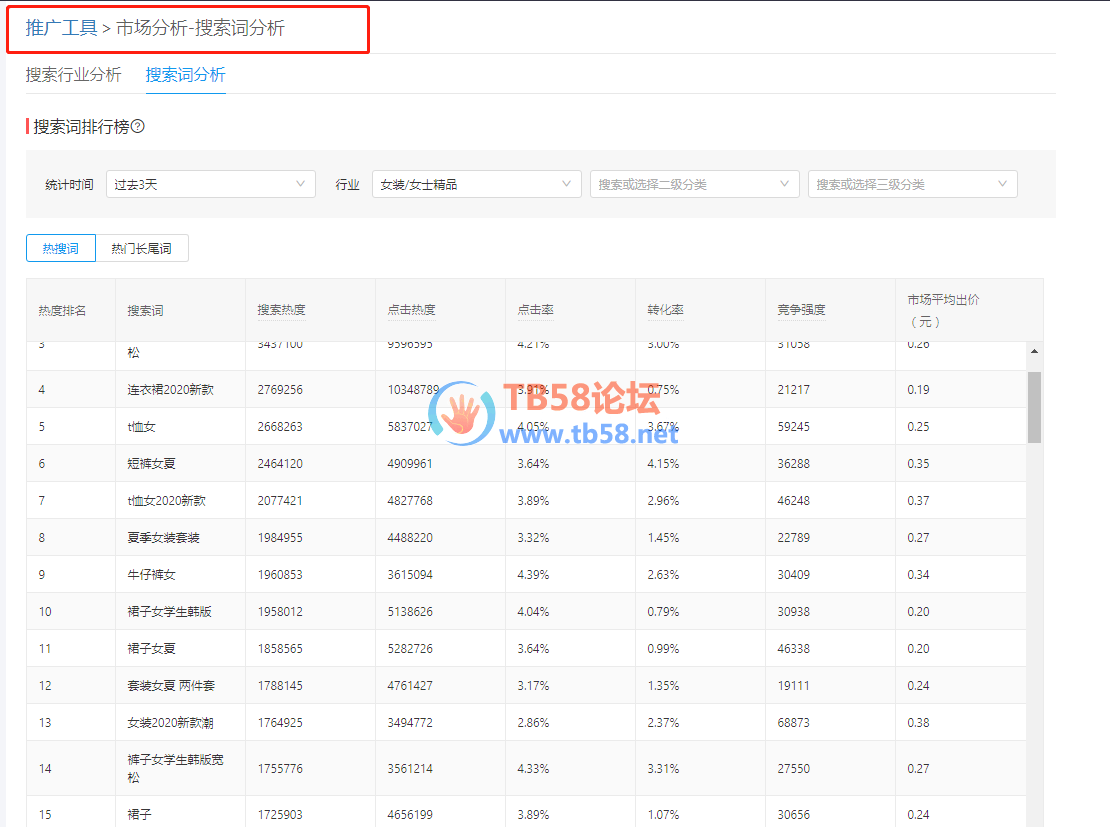The image size is (1110, 827).
Task: Click the search term 女装2020新款潮
Action: [x=171, y=723]
